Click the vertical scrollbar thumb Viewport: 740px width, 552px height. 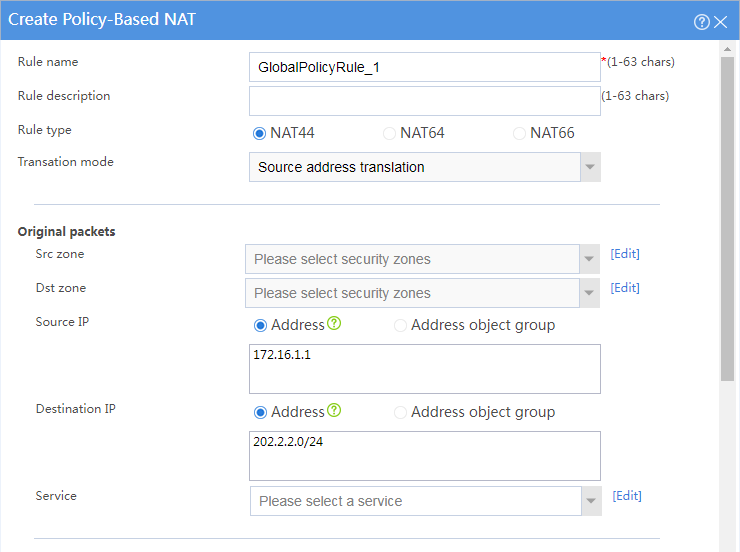(x=727, y=218)
